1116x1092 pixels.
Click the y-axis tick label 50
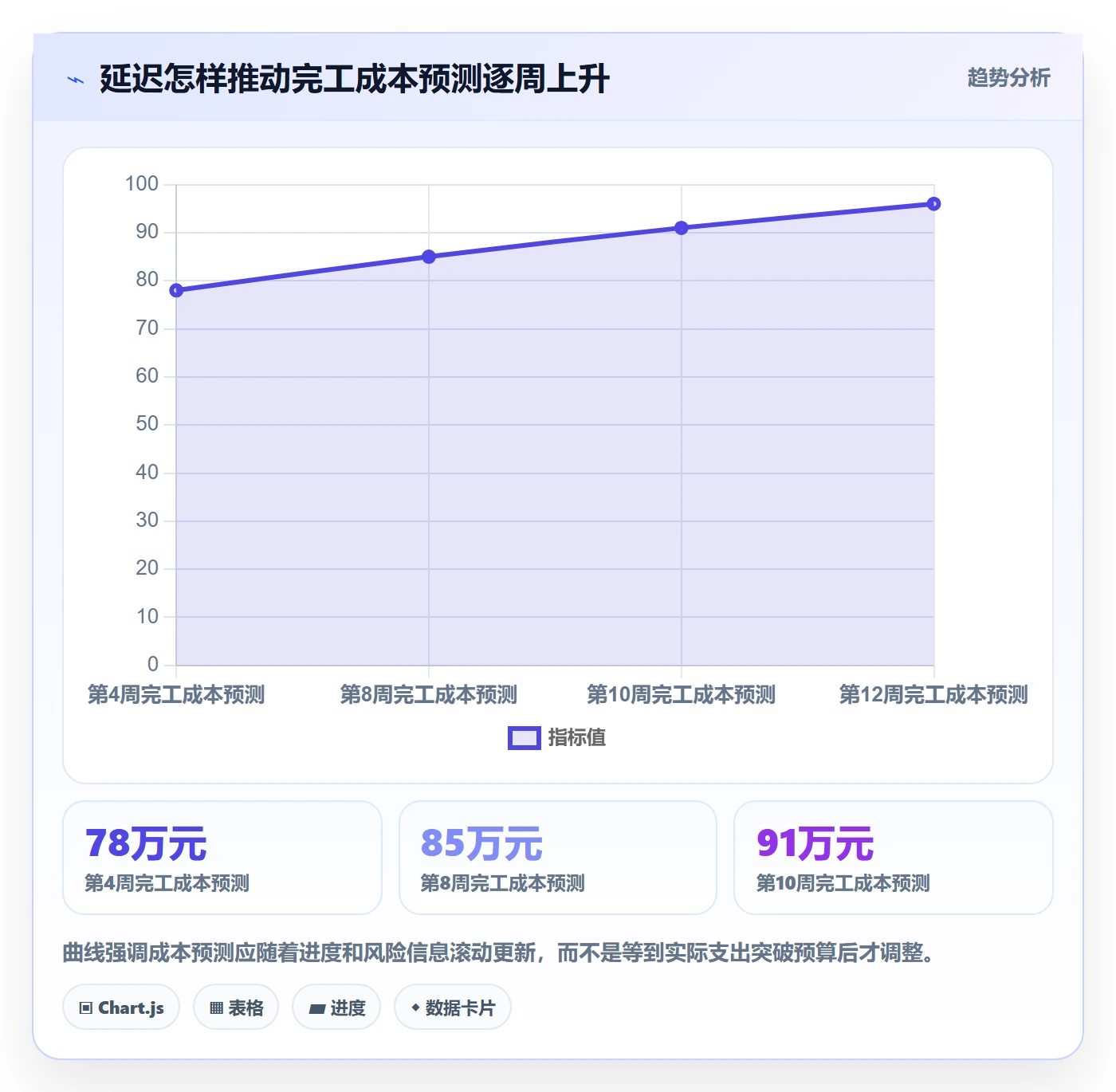pyautogui.click(x=147, y=423)
